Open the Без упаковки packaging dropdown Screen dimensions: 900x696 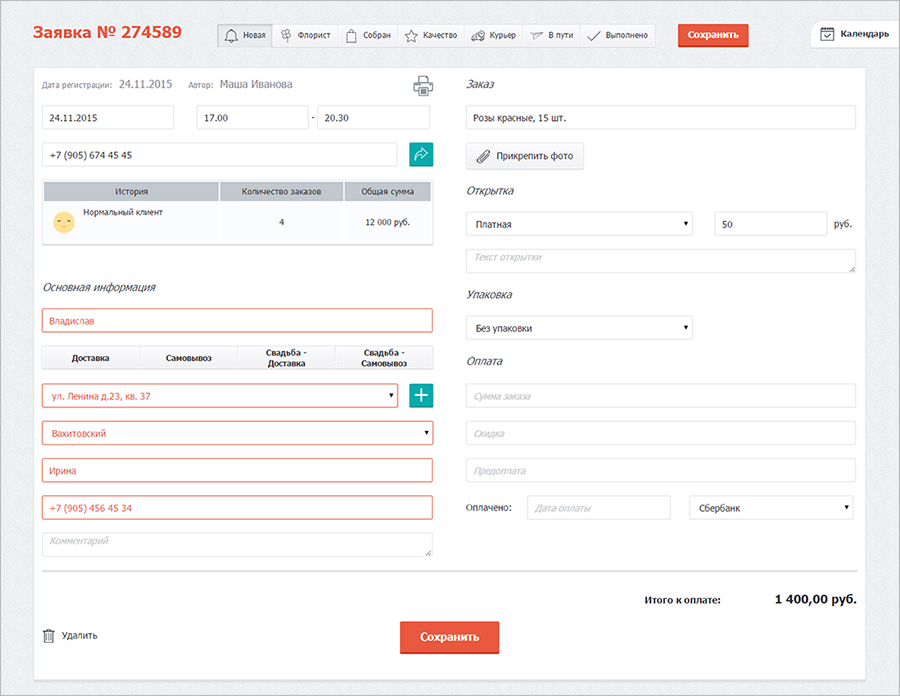579,328
